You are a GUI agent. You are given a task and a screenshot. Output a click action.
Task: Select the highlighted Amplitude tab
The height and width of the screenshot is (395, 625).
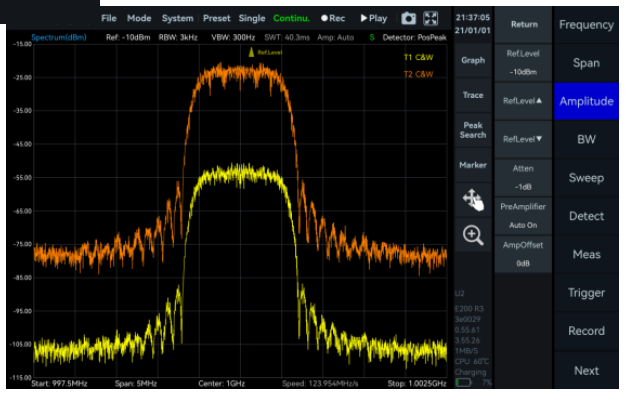(x=586, y=101)
